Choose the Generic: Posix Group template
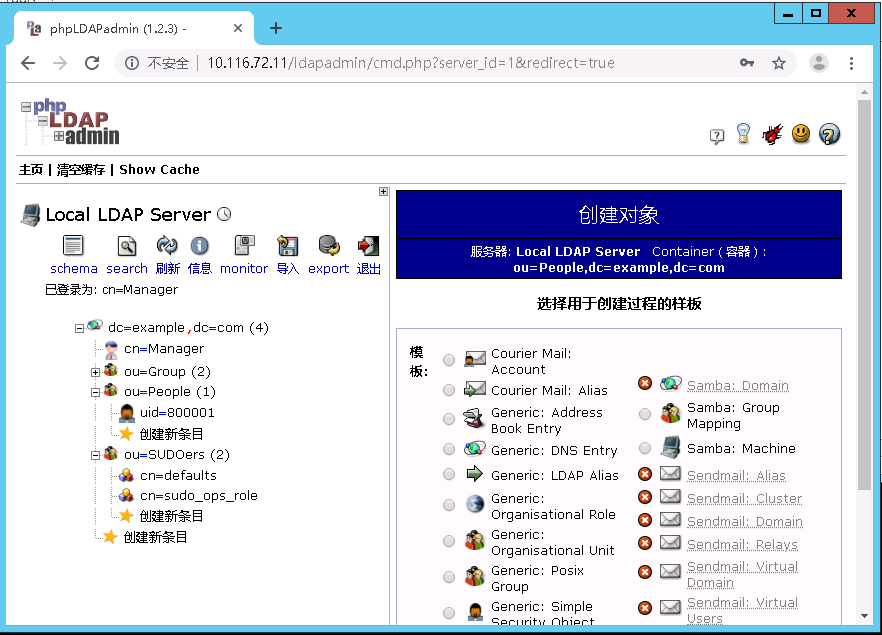This screenshot has width=882, height=635. (x=449, y=576)
